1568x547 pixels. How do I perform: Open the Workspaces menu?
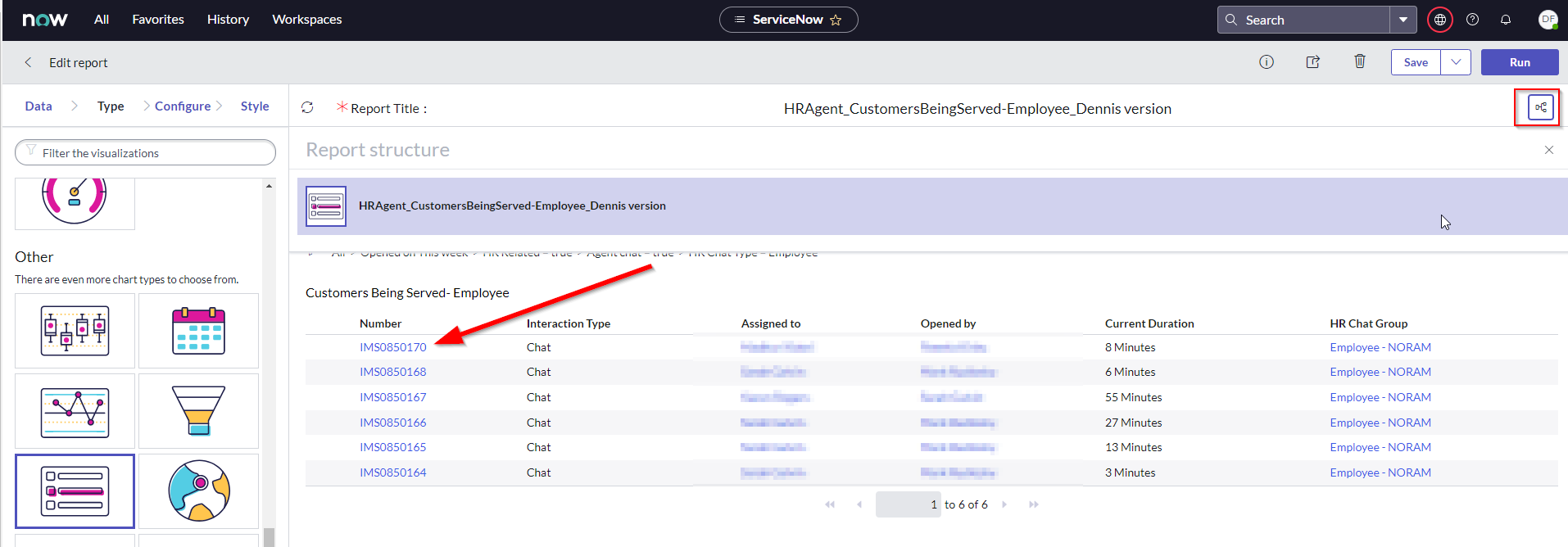point(307,20)
